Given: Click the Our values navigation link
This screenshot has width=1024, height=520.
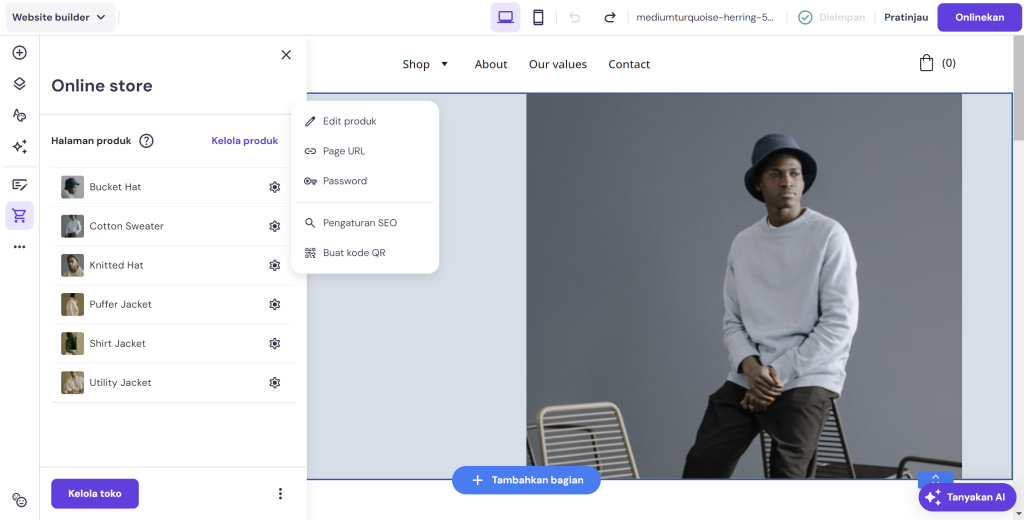Looking at the screenshot, I should coord(558,64).
